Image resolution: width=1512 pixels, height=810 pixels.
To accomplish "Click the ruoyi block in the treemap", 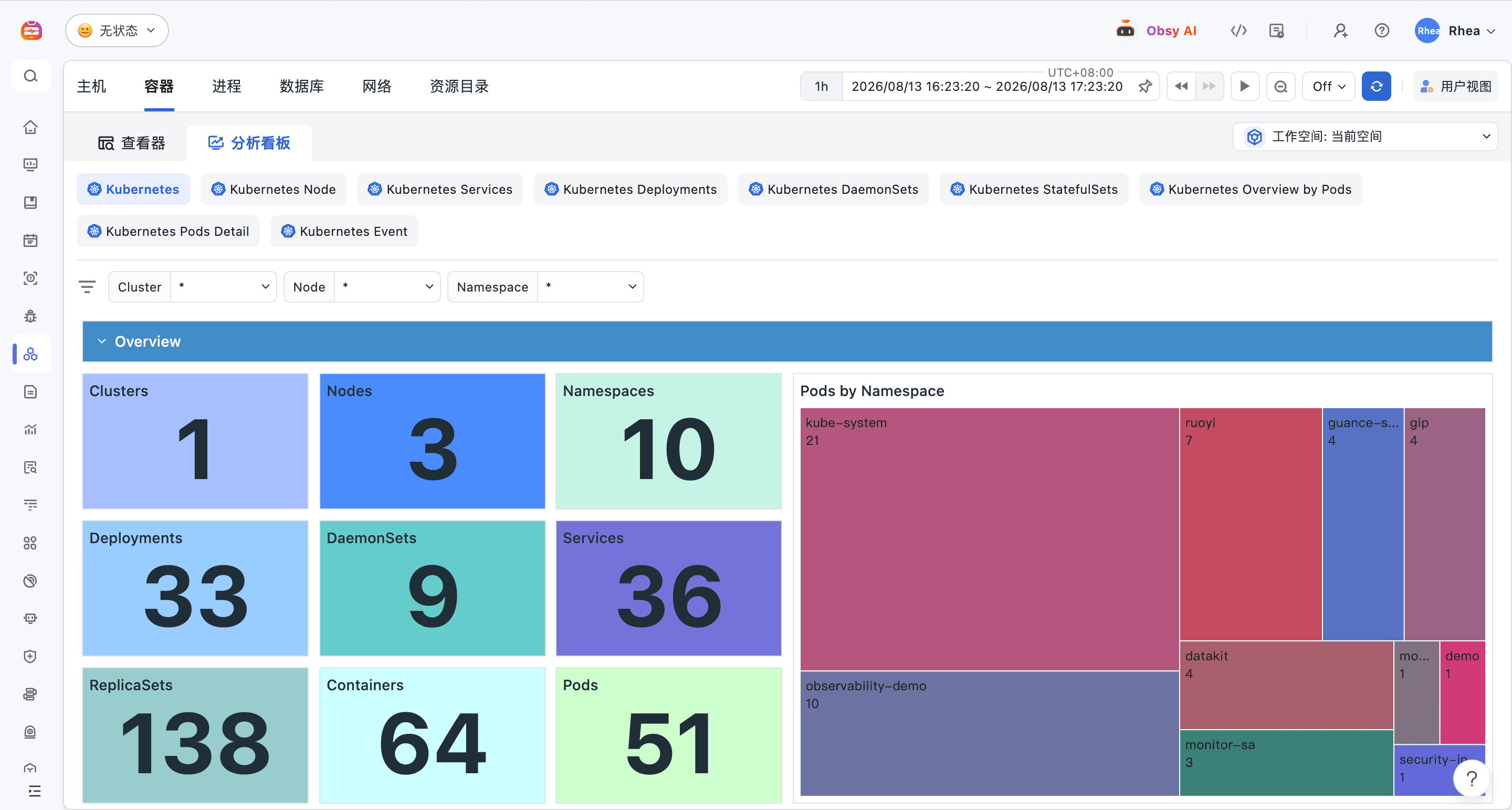I will point(1251,524).
